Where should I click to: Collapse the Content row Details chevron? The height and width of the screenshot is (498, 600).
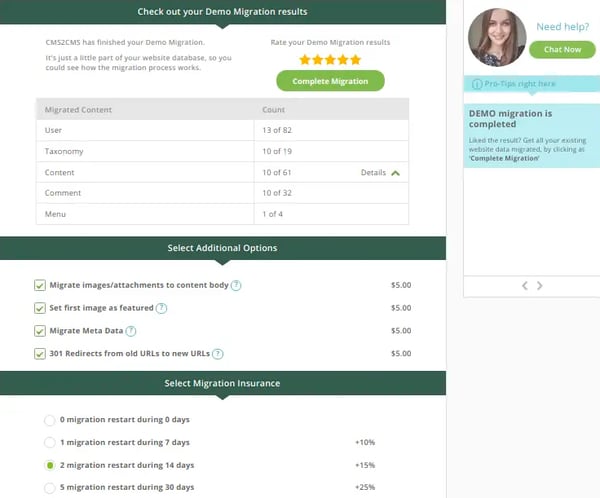pos(396,173)
